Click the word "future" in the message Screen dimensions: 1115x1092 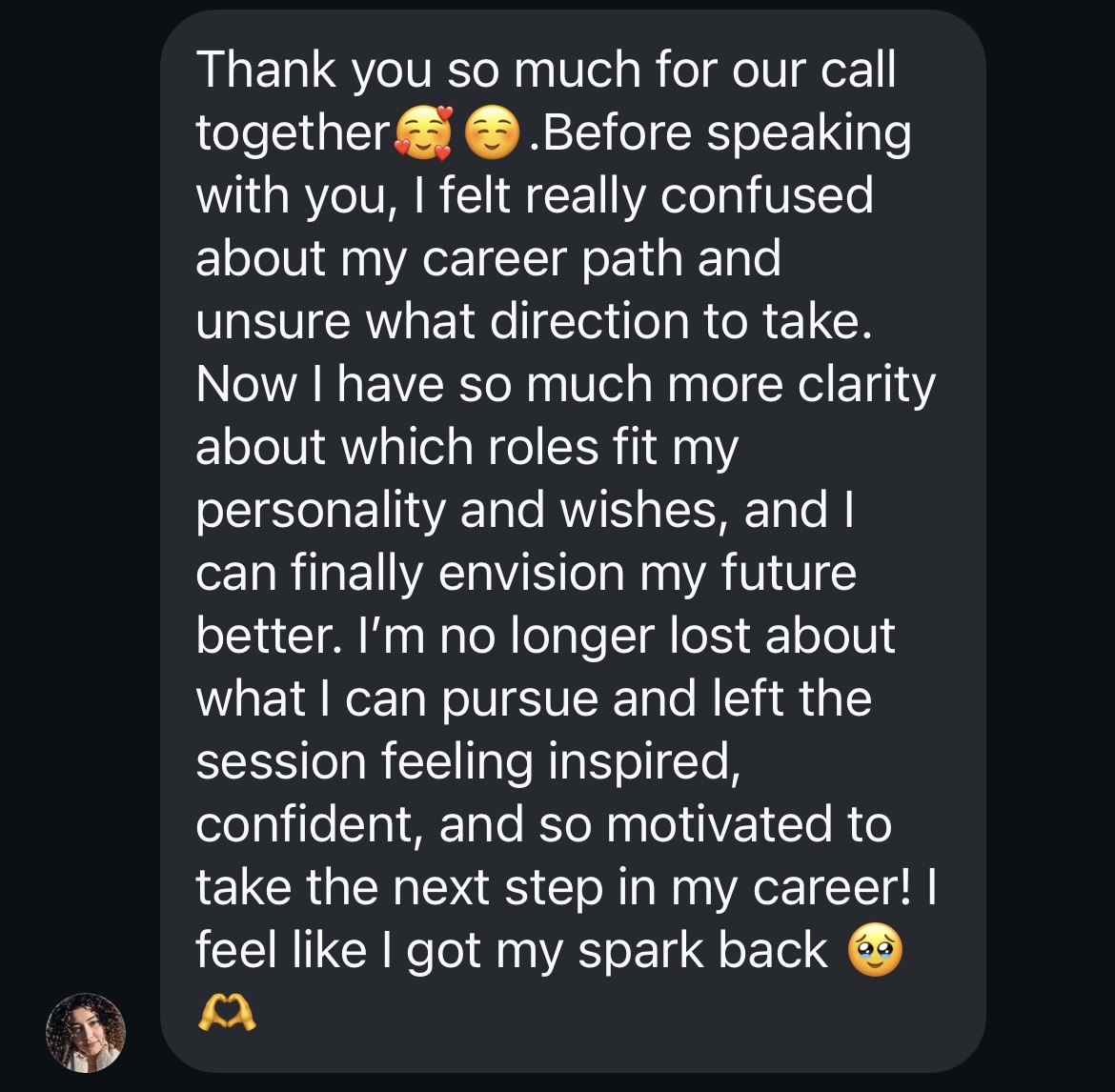788,573
